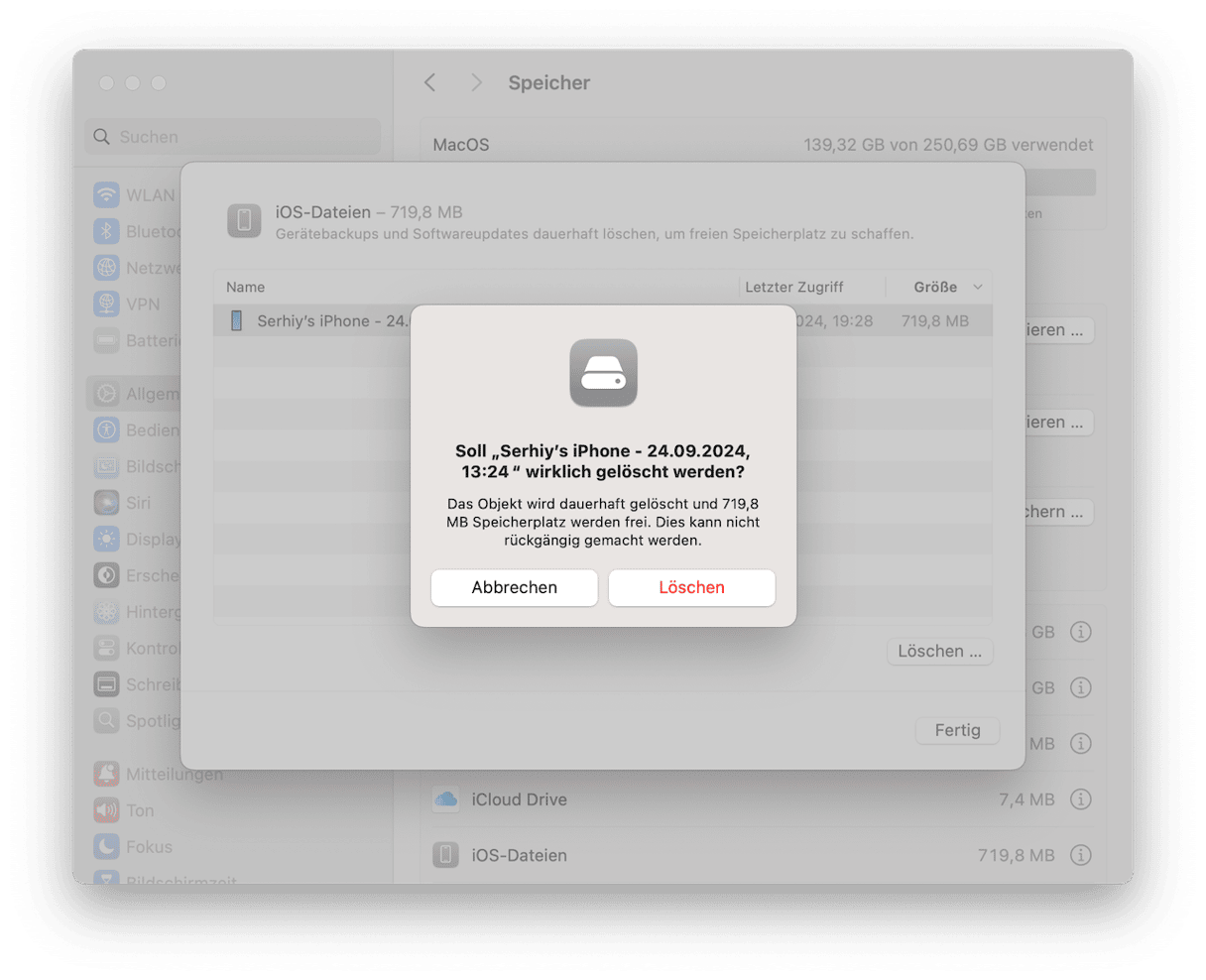Open Ton sound settings icon
Image resolution: width=1206 pixels, height=980 pixels.
[106, 810]
